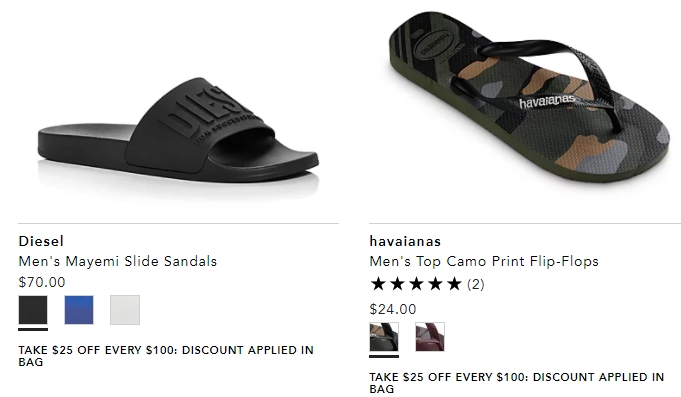Click the third star in the havaianas rating
The width and height of the screenshot is (681, 397).
417,284
